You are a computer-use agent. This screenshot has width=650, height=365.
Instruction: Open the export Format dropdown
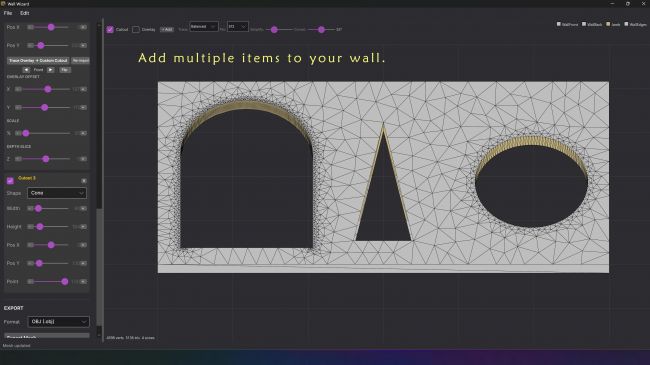pyautogui.click(x=58, y=321)
